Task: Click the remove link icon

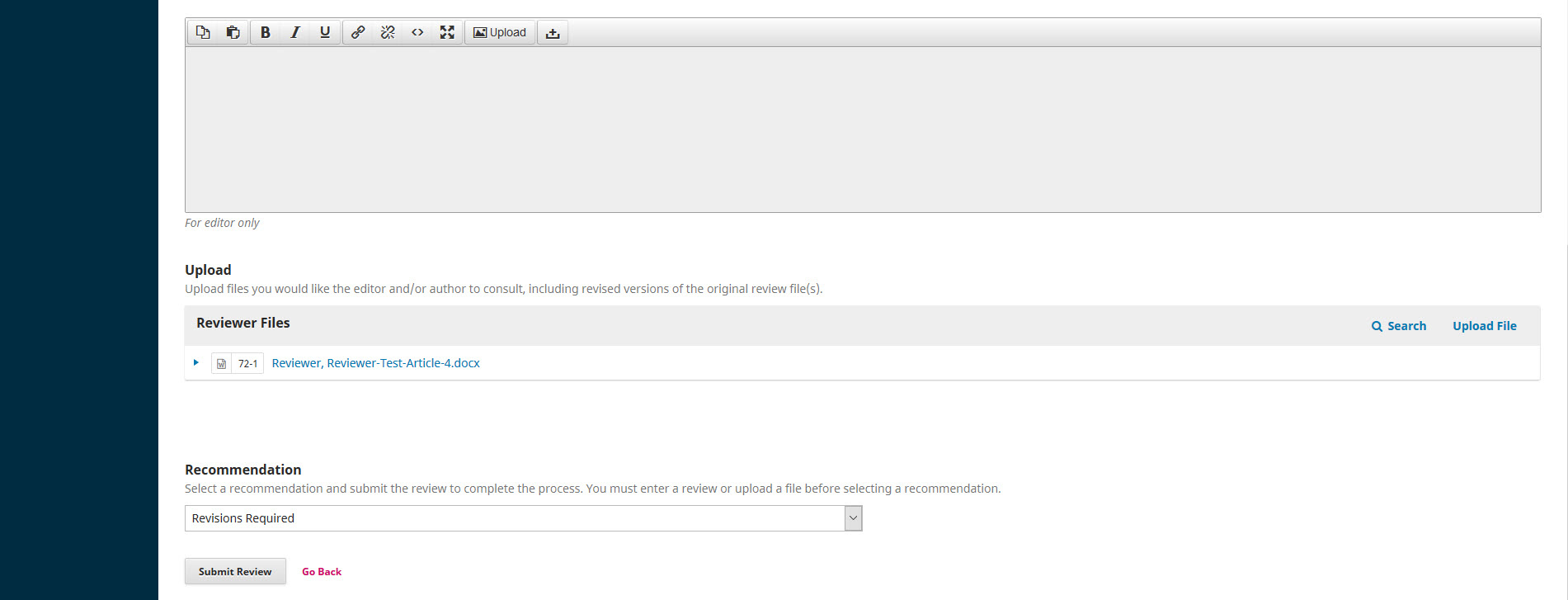Action: pyautogui.click(x=388, y=32)
